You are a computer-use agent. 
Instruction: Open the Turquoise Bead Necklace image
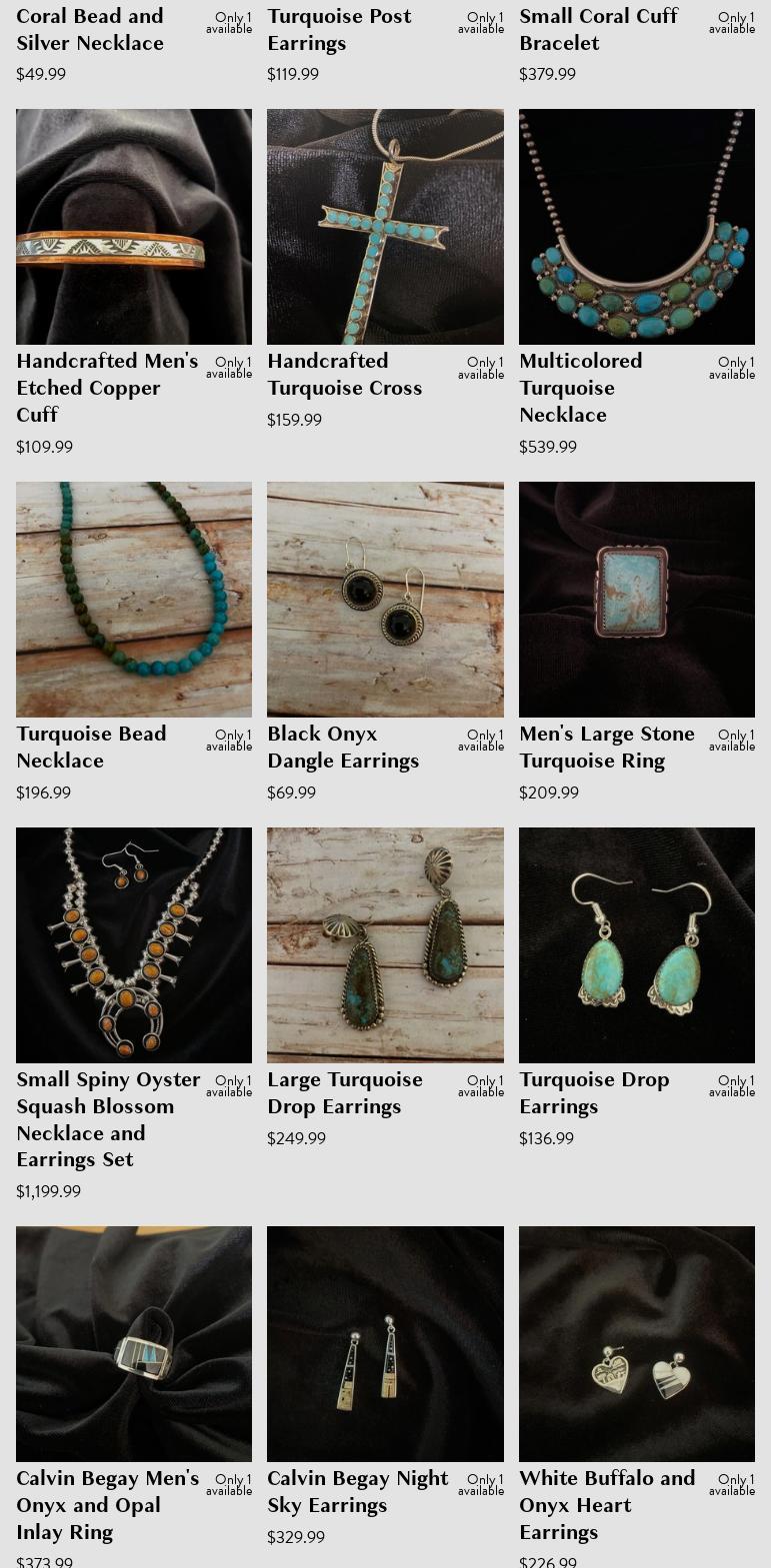click(x=134, y=600)
